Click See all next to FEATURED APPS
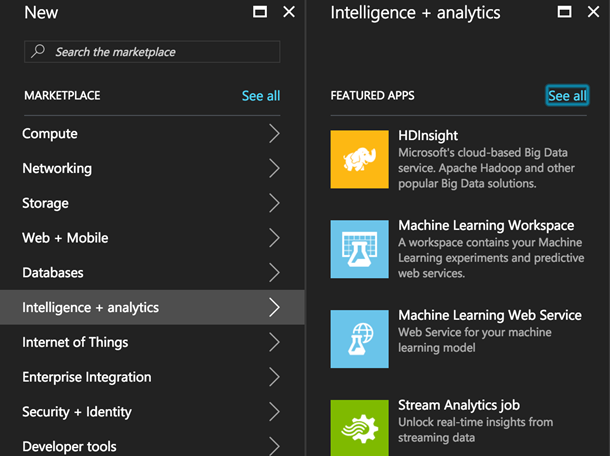Screen dimensions: 610x456 coord(567,96)
